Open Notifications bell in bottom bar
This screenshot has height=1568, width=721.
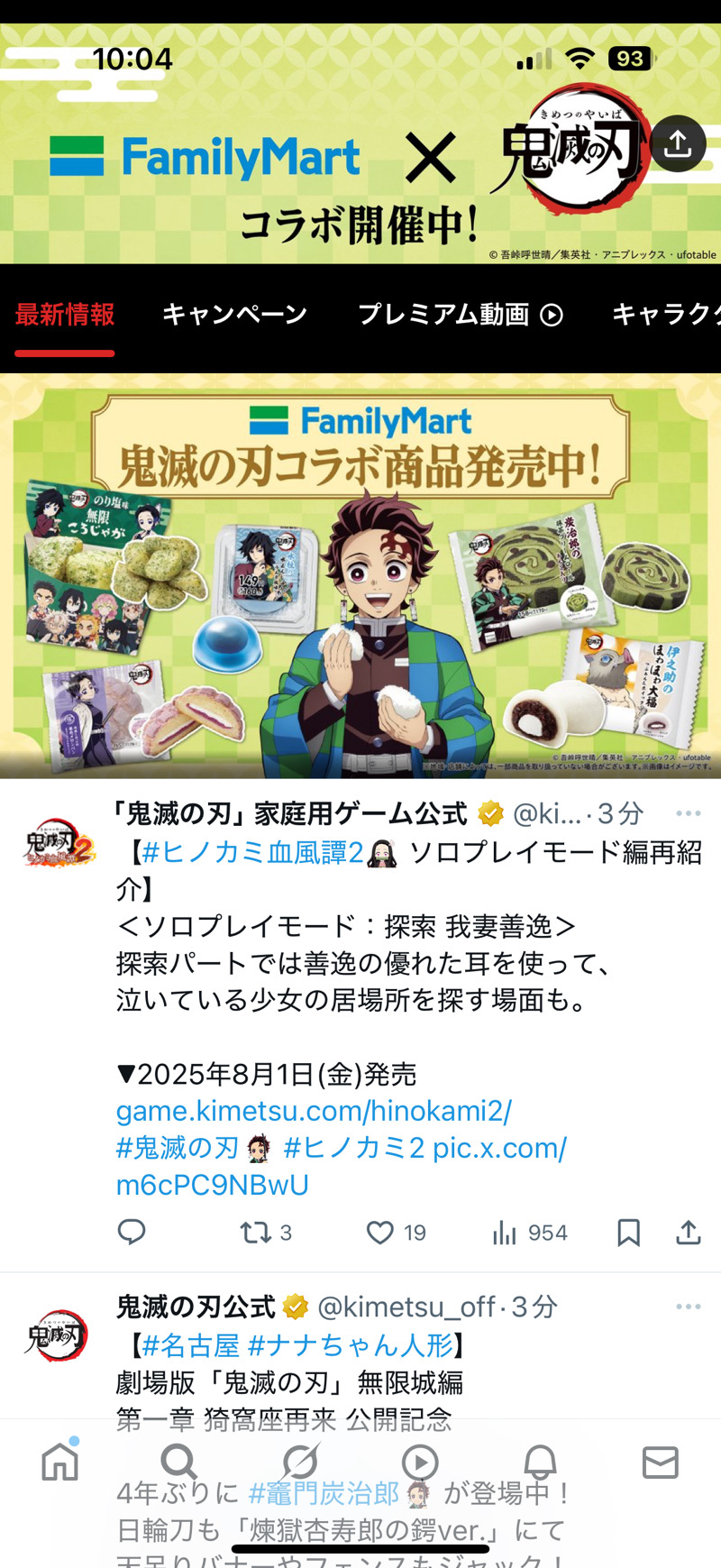pos(540,1462)
